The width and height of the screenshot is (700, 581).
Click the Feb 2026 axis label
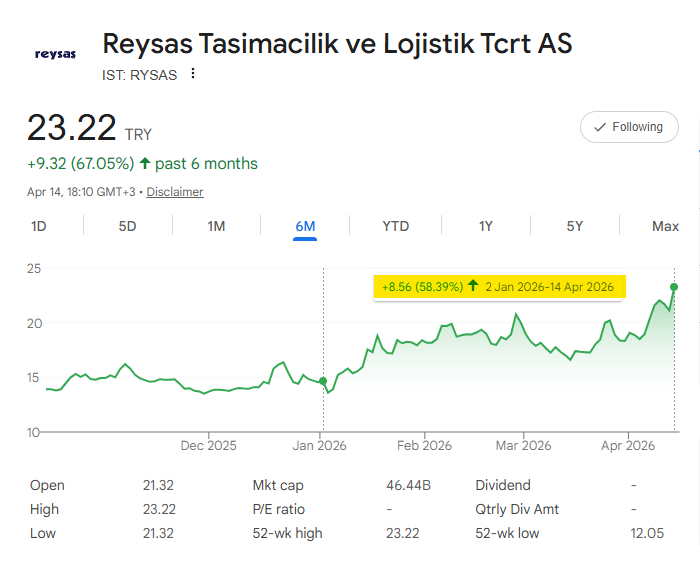pyautogui.click(x=425, y=446)
